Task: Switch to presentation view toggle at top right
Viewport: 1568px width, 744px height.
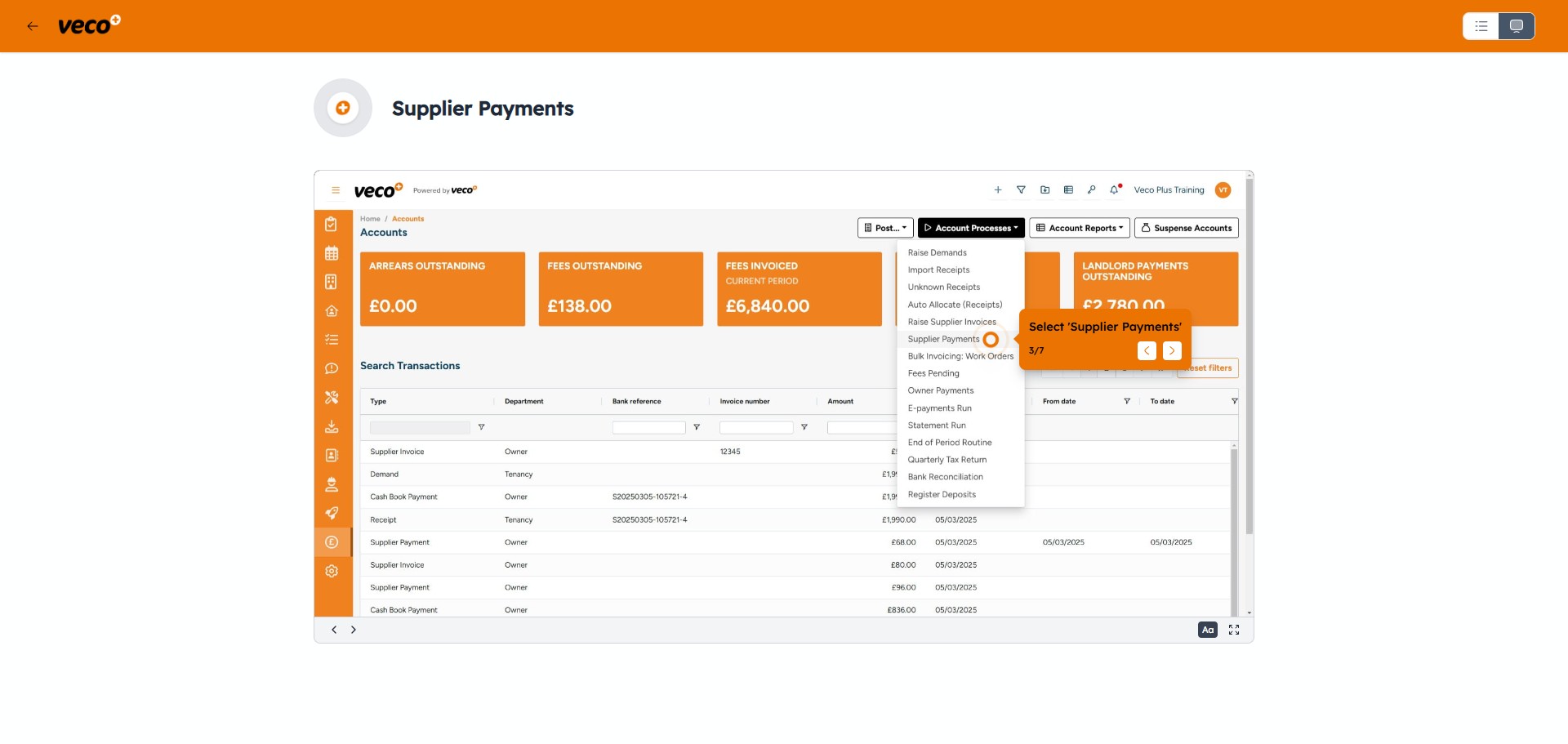Action: [1516, 26]
